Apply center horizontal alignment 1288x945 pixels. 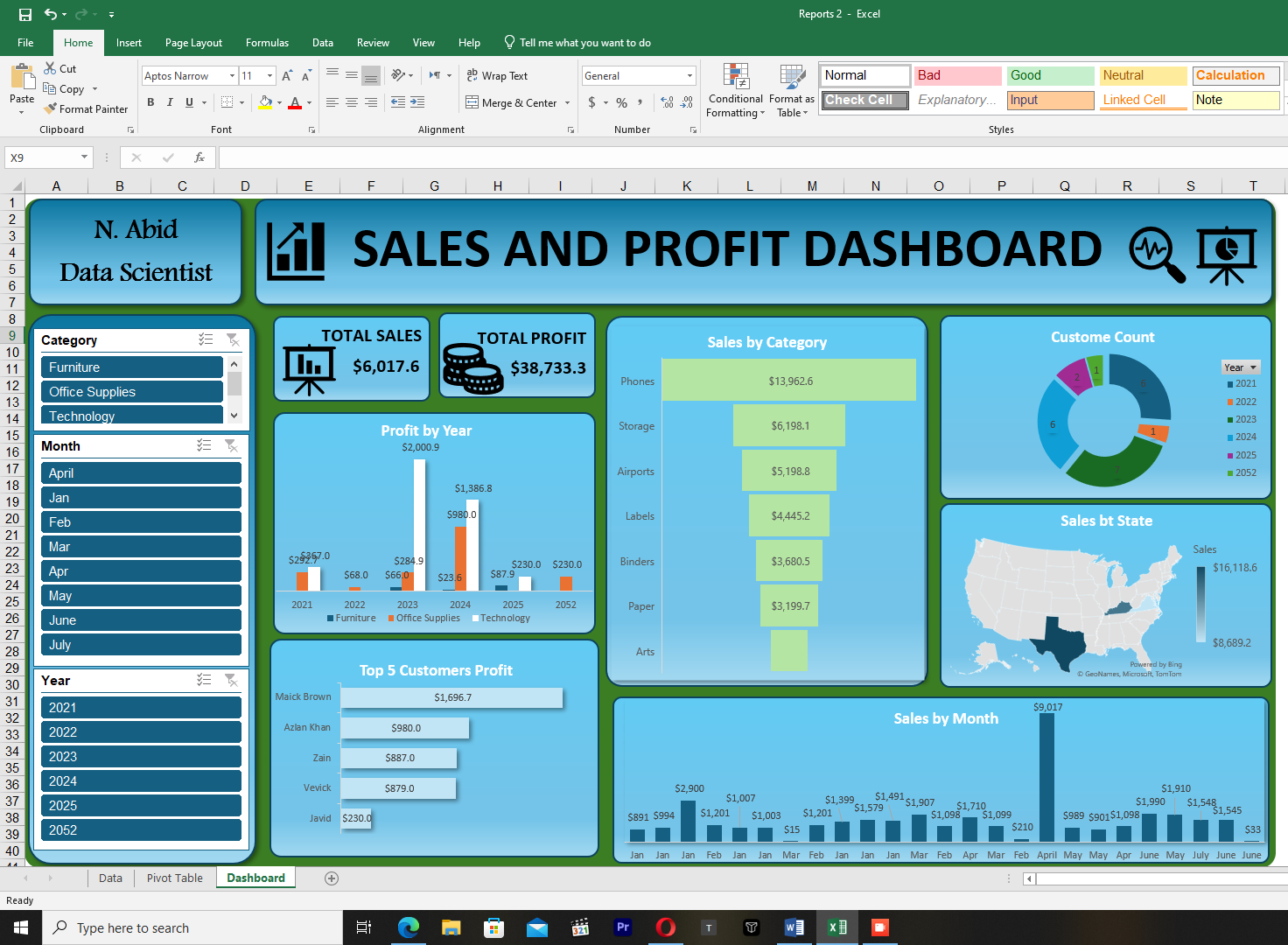[352, 102]
